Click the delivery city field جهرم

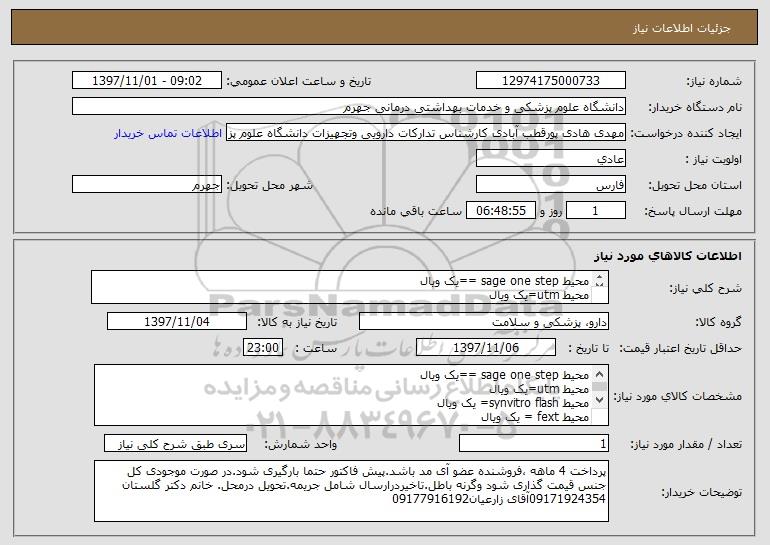pos(147,185)
